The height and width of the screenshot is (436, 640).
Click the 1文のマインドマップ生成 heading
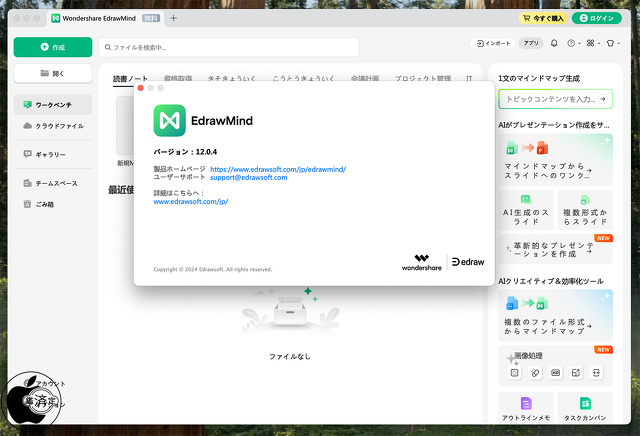click(539, 78)
